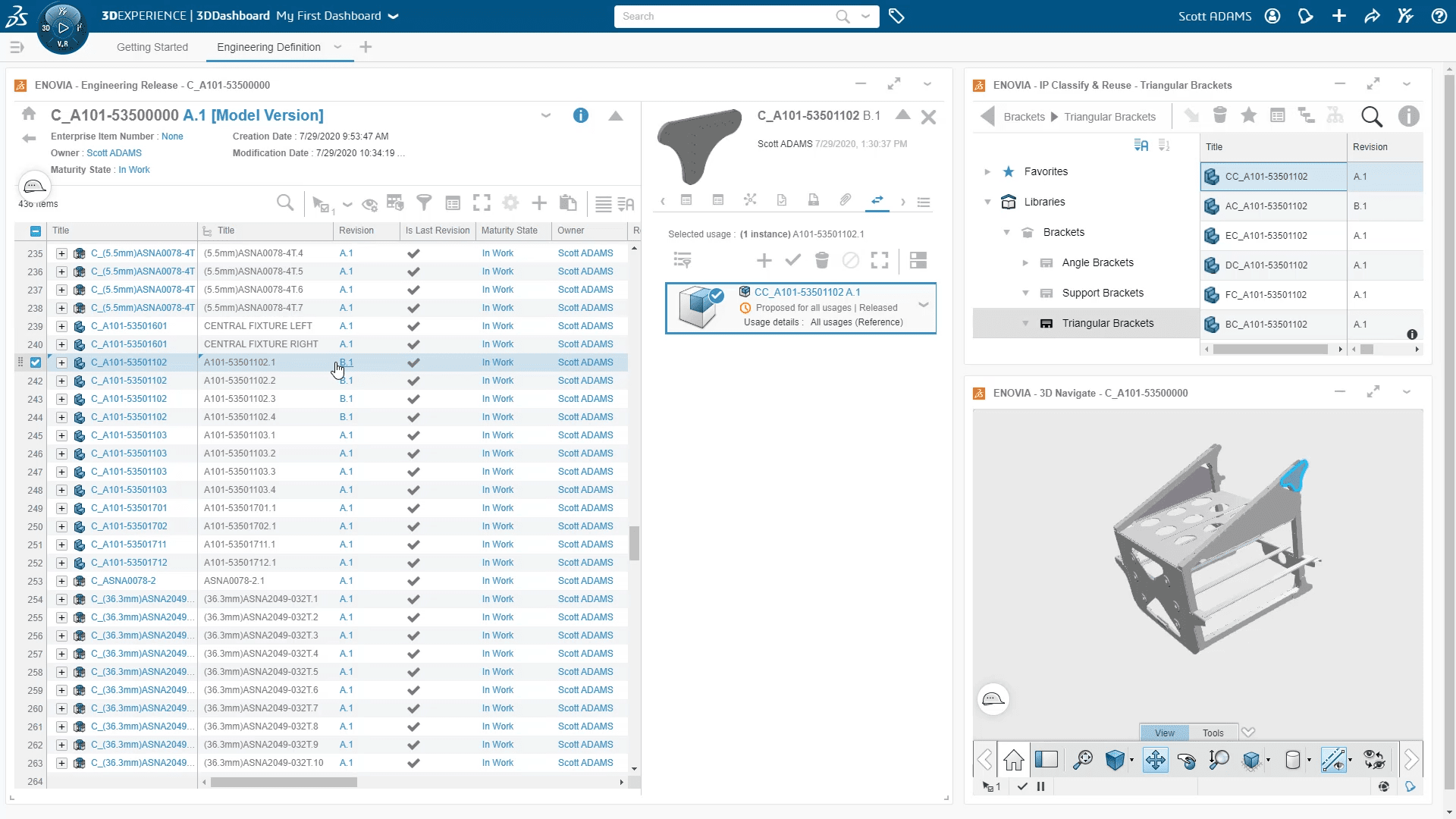Close the C_A101-53501102 details panel
Screen dimensions: 1456x819
928,117
